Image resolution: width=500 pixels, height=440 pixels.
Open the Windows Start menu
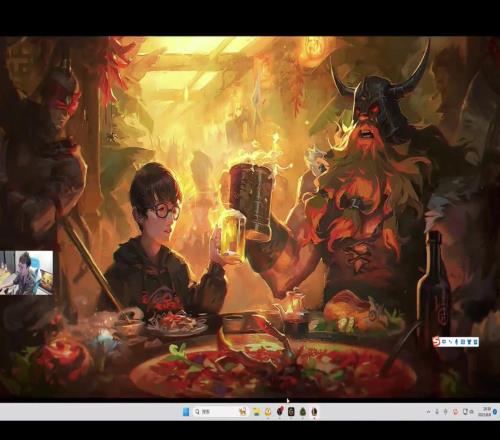click(x=186, y=412)
